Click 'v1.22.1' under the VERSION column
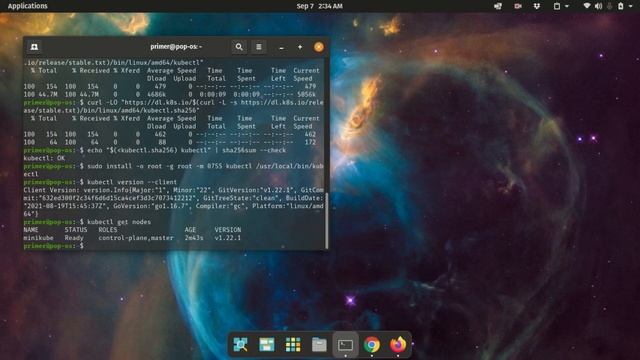 click(228, 238)
